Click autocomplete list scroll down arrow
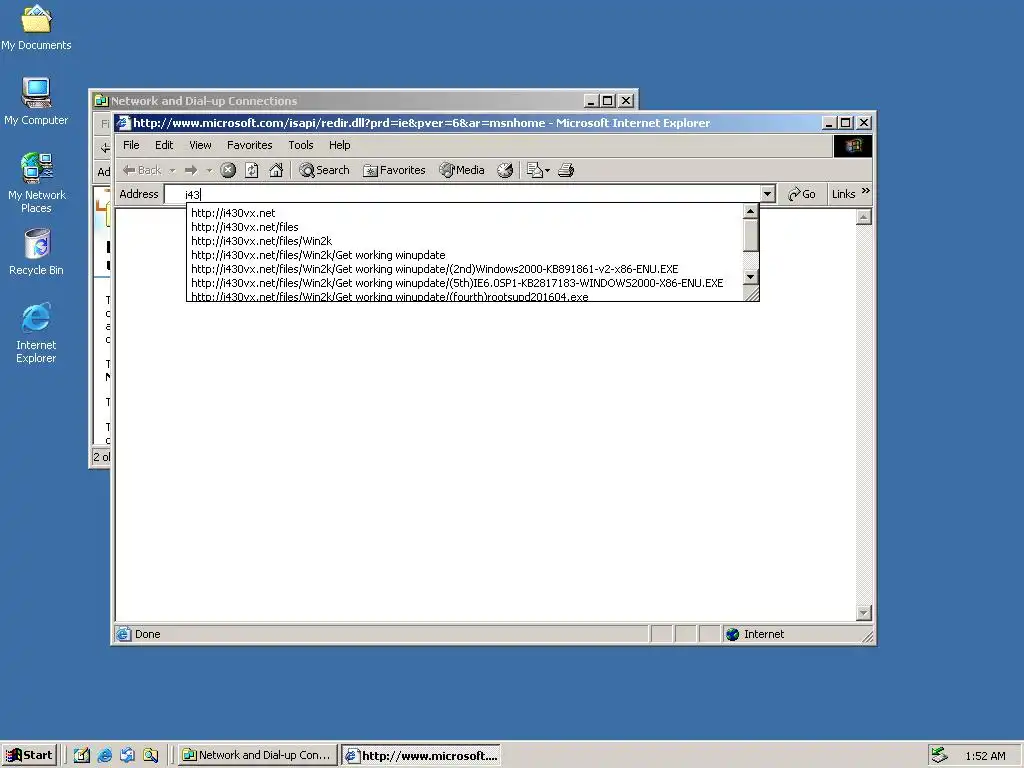The image size is (1024, 768). point(750,277)
